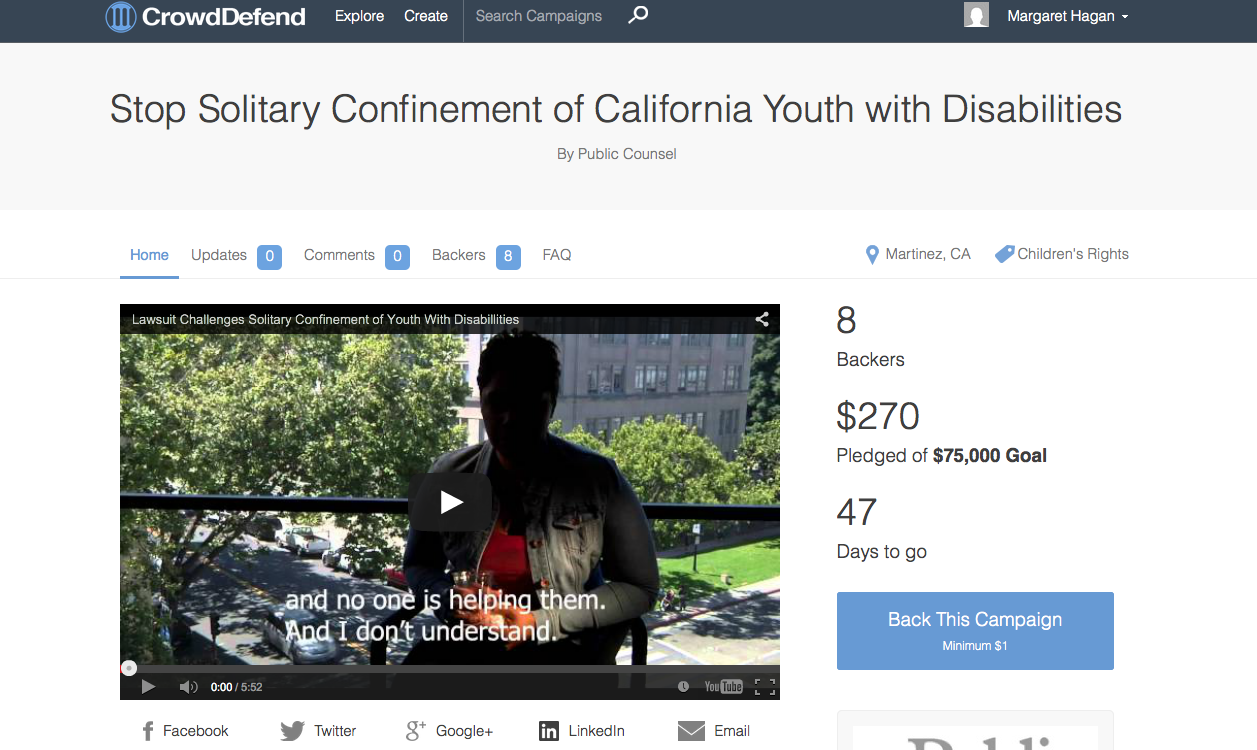Click the Search Campaigns input field
The width and height of the screenshot is (1257, 750).
(x=539, y=16)
